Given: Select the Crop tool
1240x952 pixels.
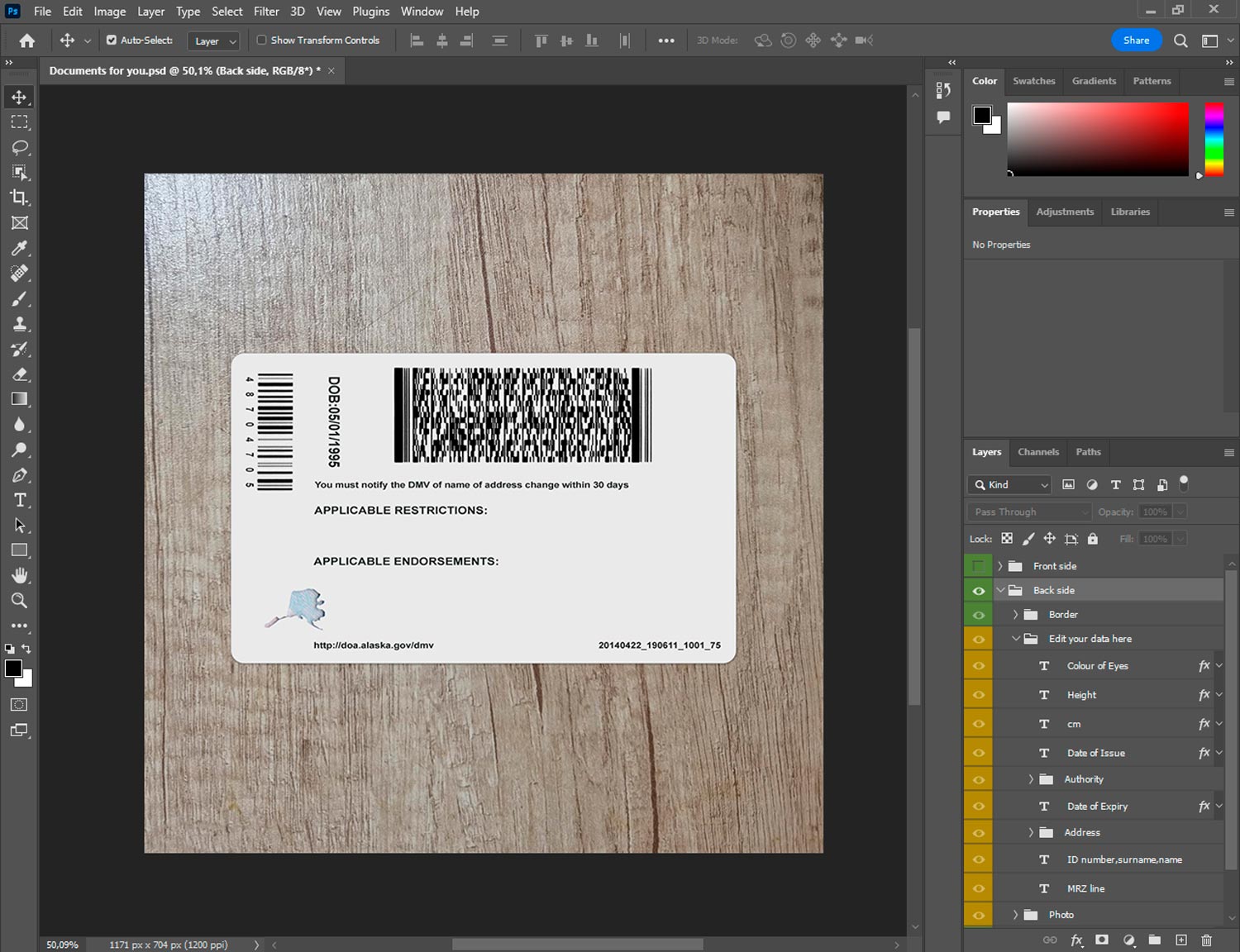Looking at the screenshot, I should [20, 198].
